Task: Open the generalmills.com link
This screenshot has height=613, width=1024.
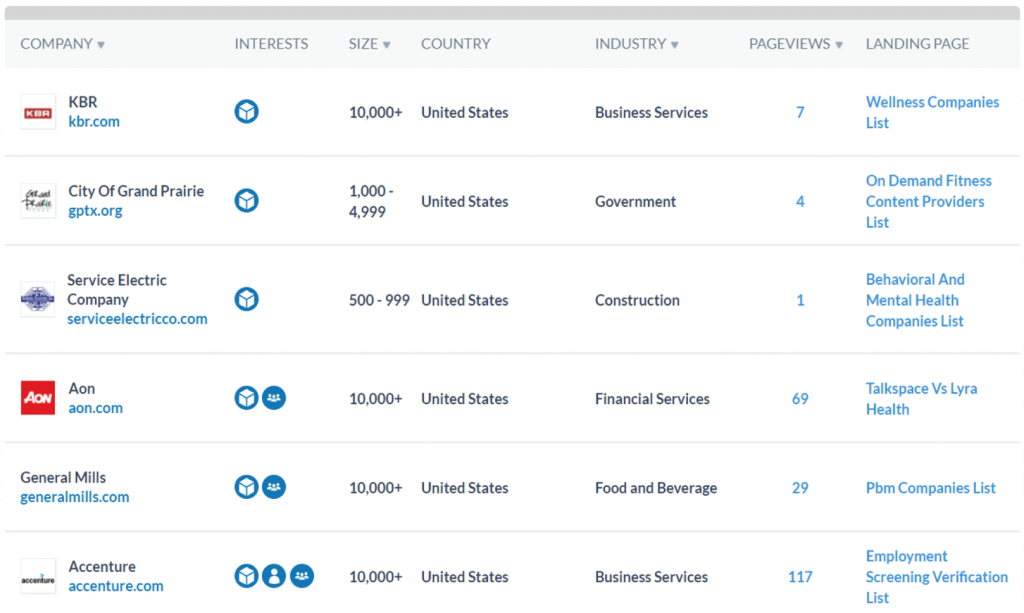Action: pos(75,497)
